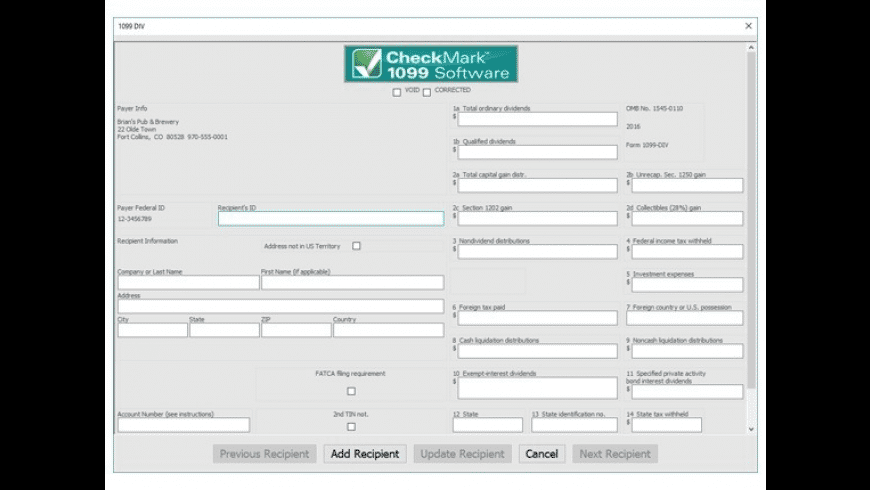The image size is (870, 490).
Task: Click the 5 Investment expenses field
Action: click(x=687, y=285)
